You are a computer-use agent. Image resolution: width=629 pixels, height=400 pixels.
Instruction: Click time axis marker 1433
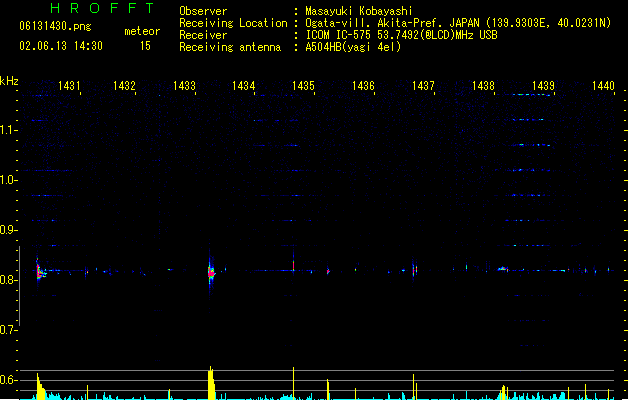(x=184, y=85)
